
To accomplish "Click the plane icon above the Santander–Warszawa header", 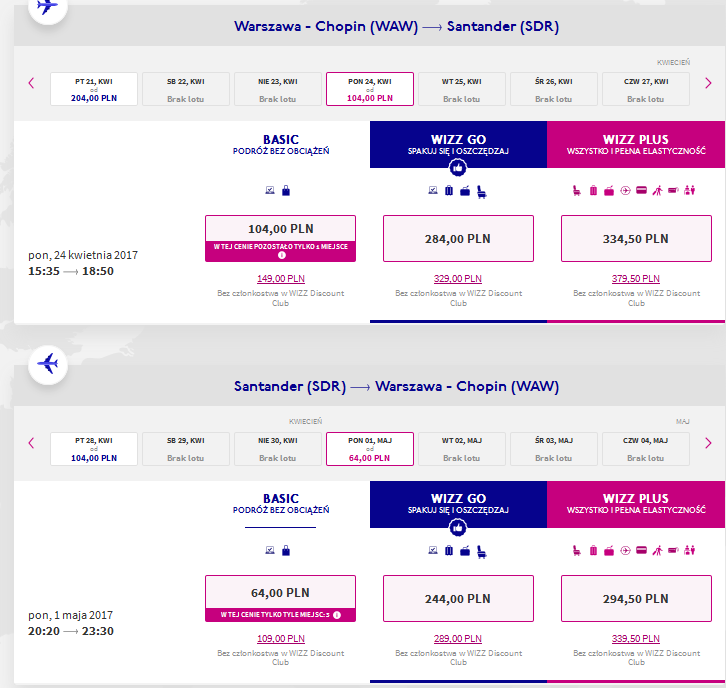I will point(48,365).
